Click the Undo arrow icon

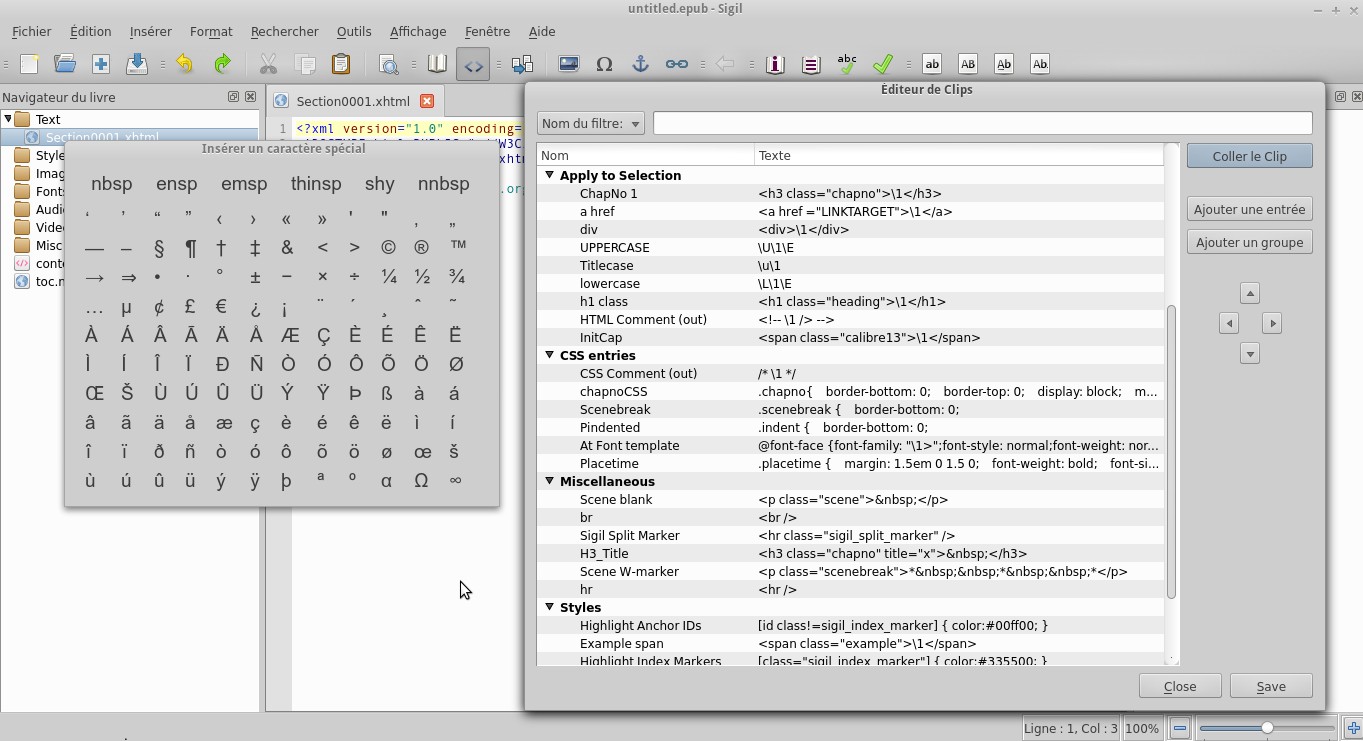(185, 64)
